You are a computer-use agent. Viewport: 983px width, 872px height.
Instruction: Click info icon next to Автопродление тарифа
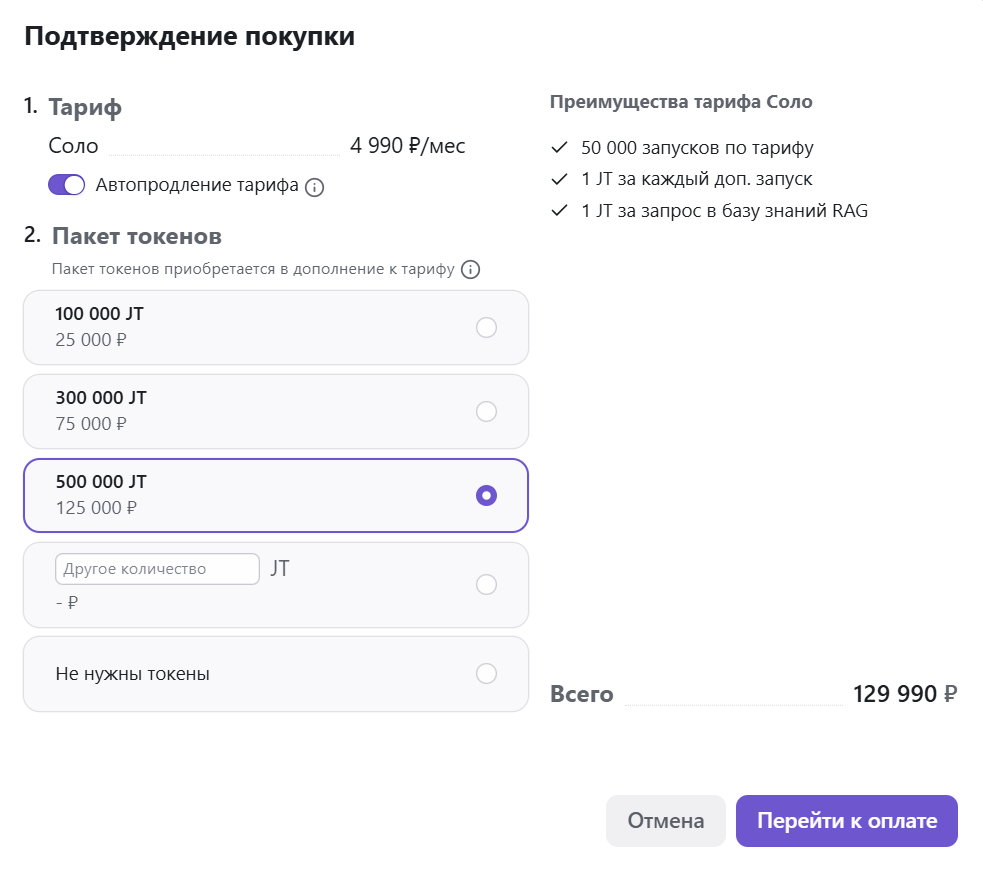click(x=314, y=187)
